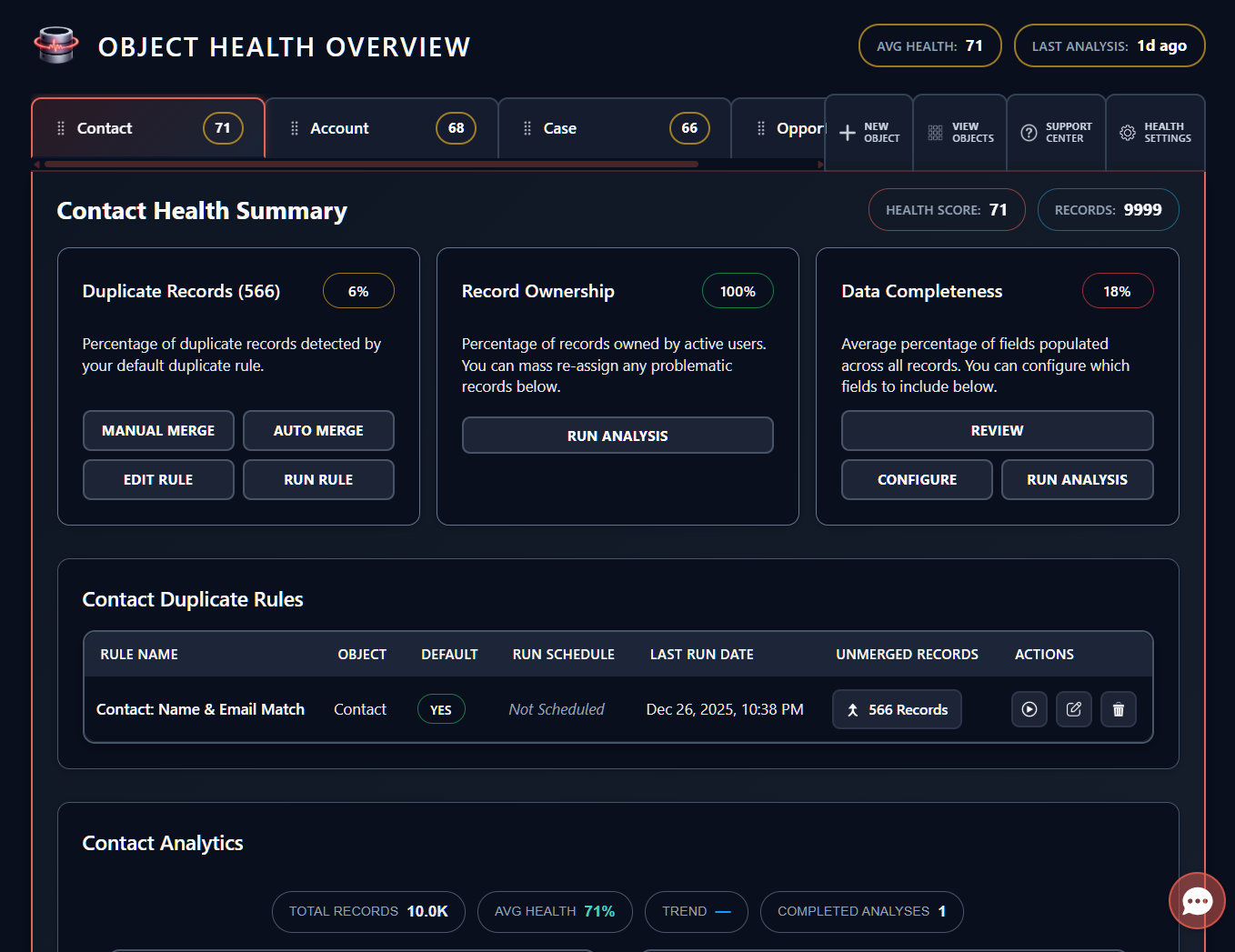Run analysis for Record Ownership
The width and height of the screenshot is (1235, 952).
click(617, 435)
